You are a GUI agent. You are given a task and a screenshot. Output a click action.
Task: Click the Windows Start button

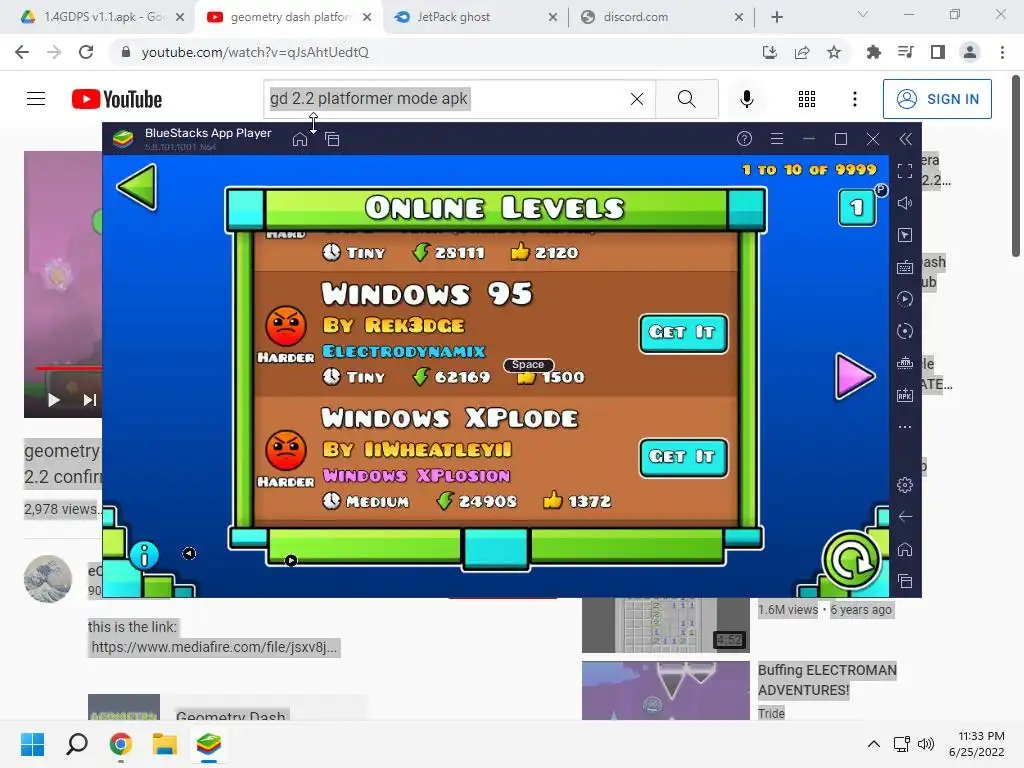click(32, 744)
